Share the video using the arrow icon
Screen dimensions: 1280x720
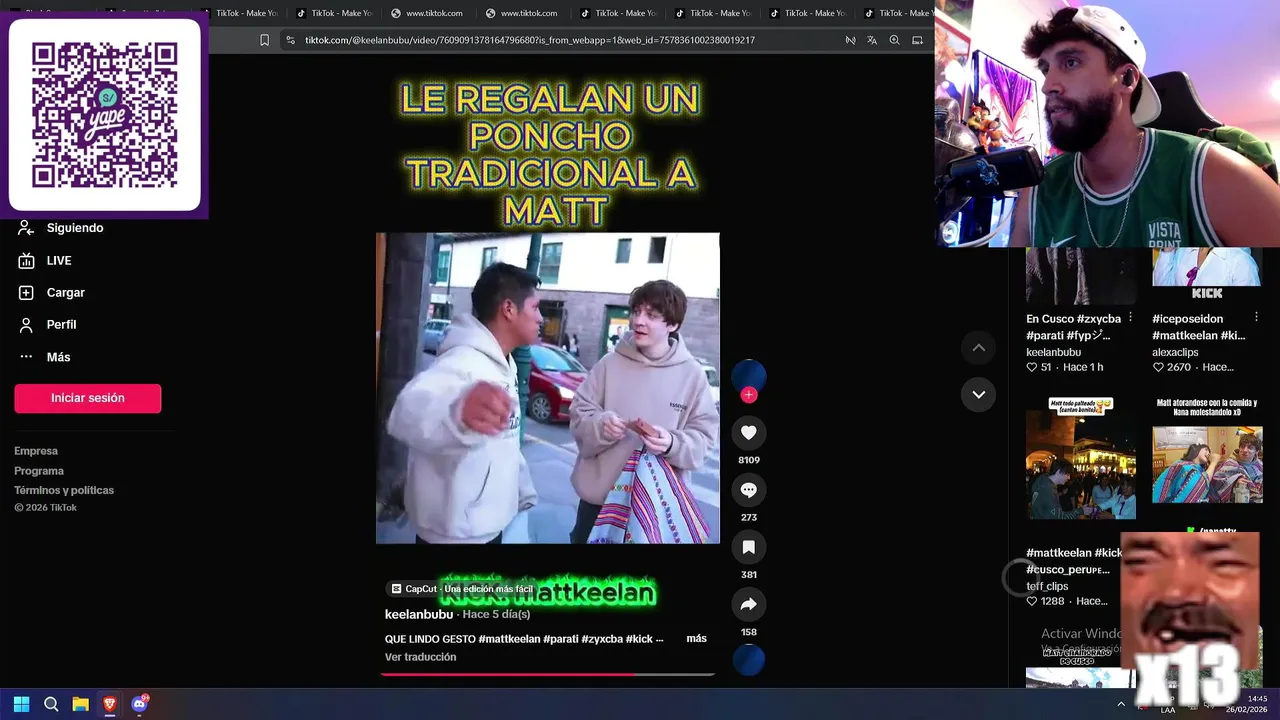click(748, 604)
